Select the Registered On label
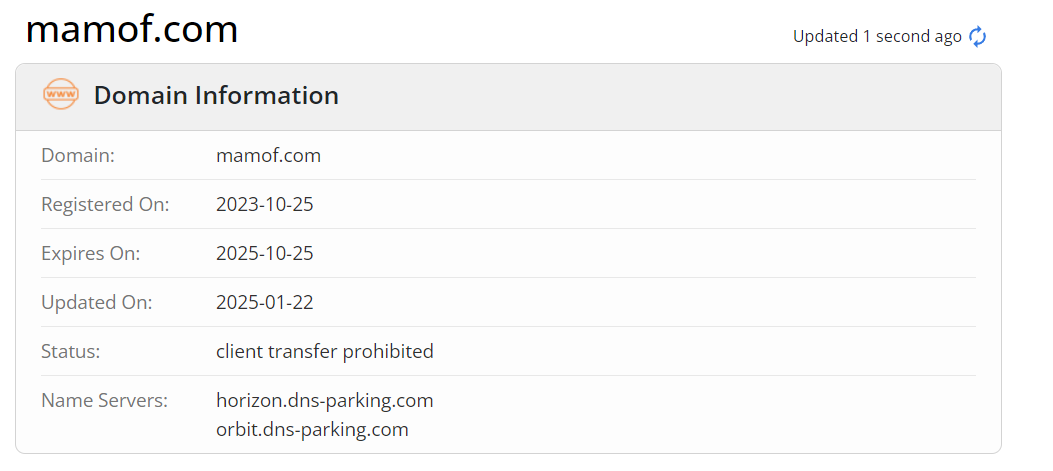1053x471 pixels. 105,205
